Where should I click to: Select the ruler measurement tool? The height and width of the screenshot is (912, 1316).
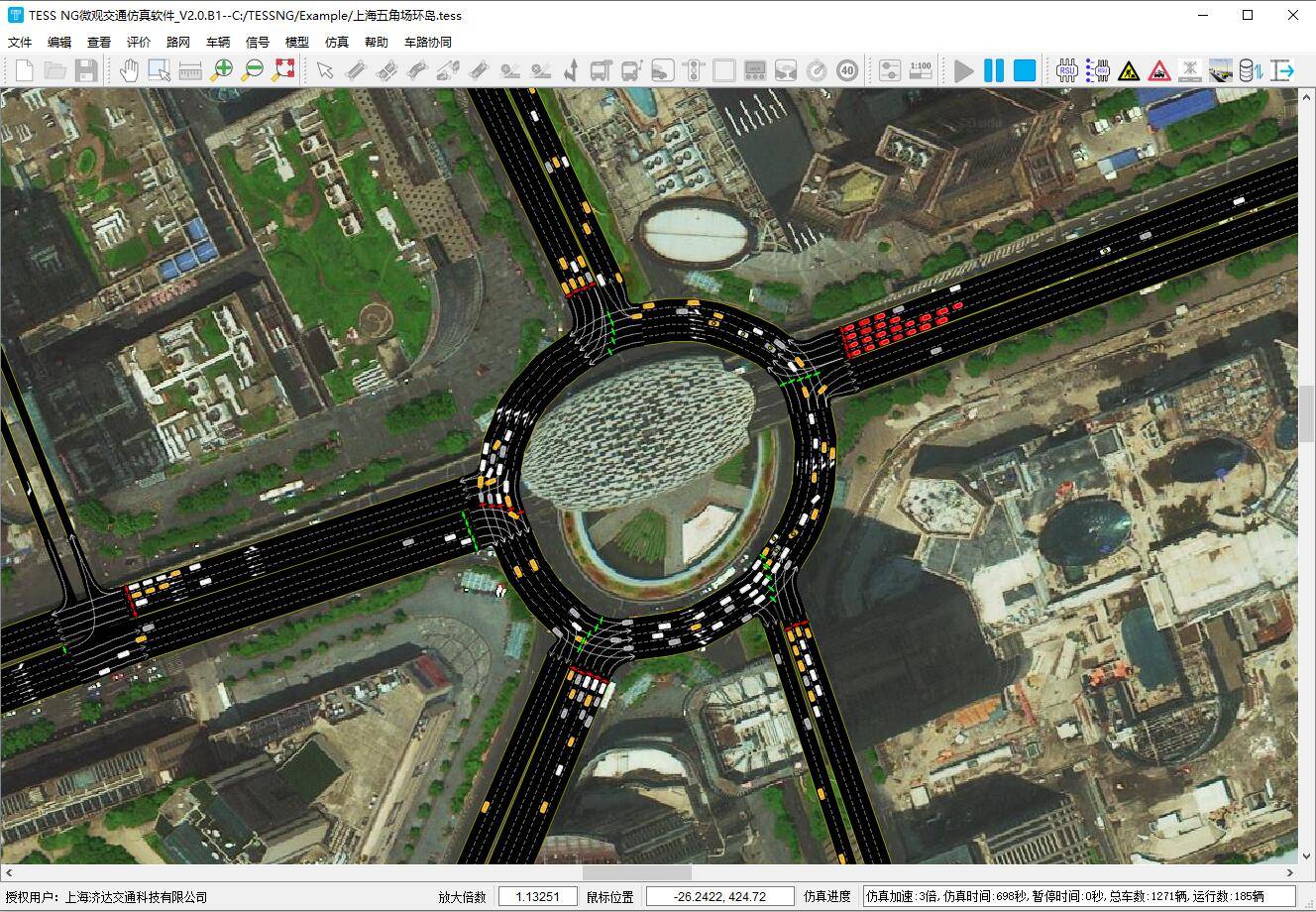tap(190, 70)
